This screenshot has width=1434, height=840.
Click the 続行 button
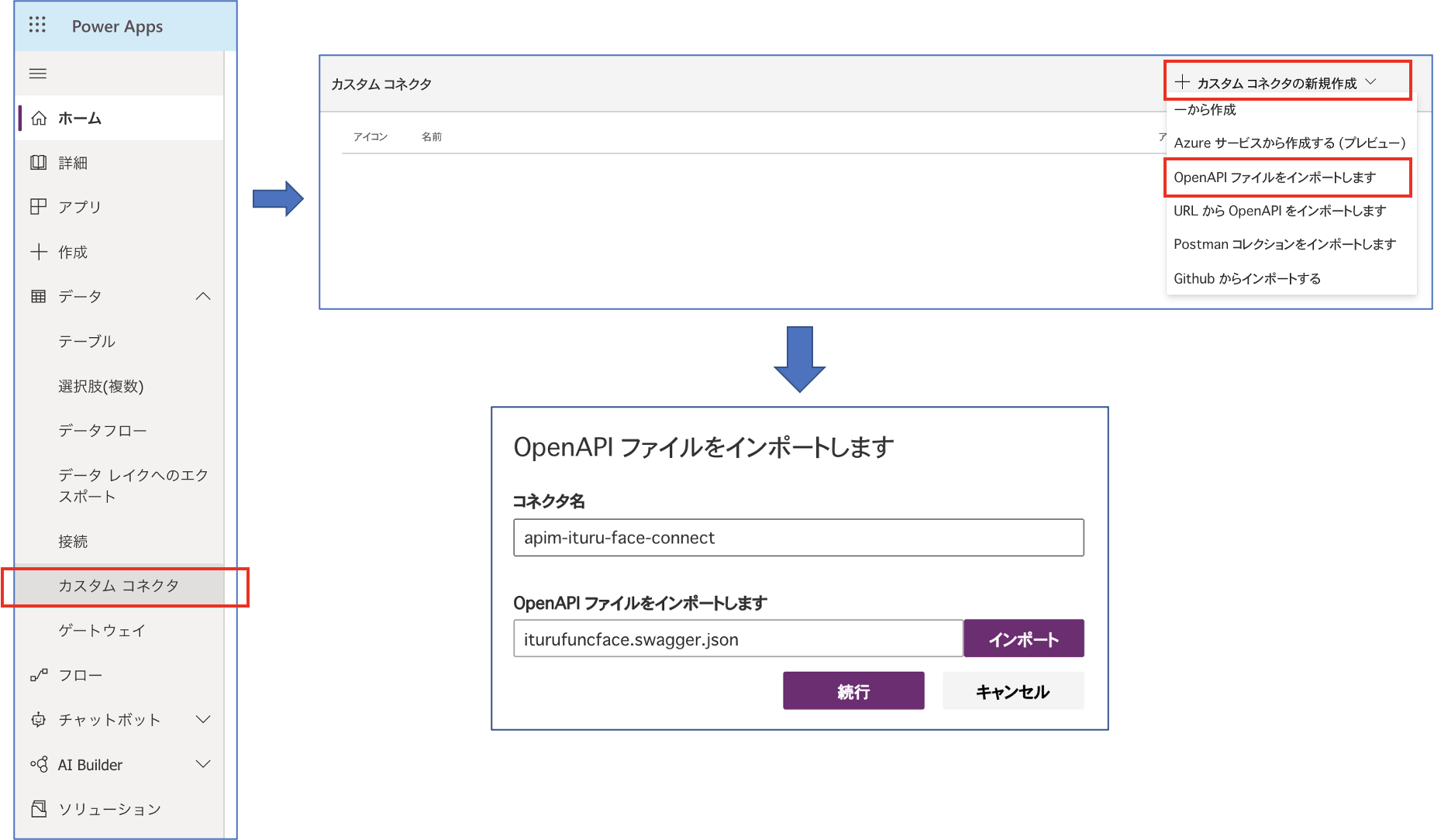[853, 690]
